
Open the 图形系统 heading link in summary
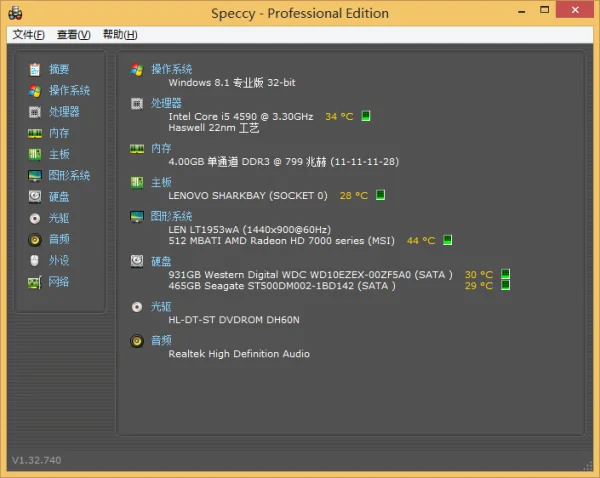point(171,216)
